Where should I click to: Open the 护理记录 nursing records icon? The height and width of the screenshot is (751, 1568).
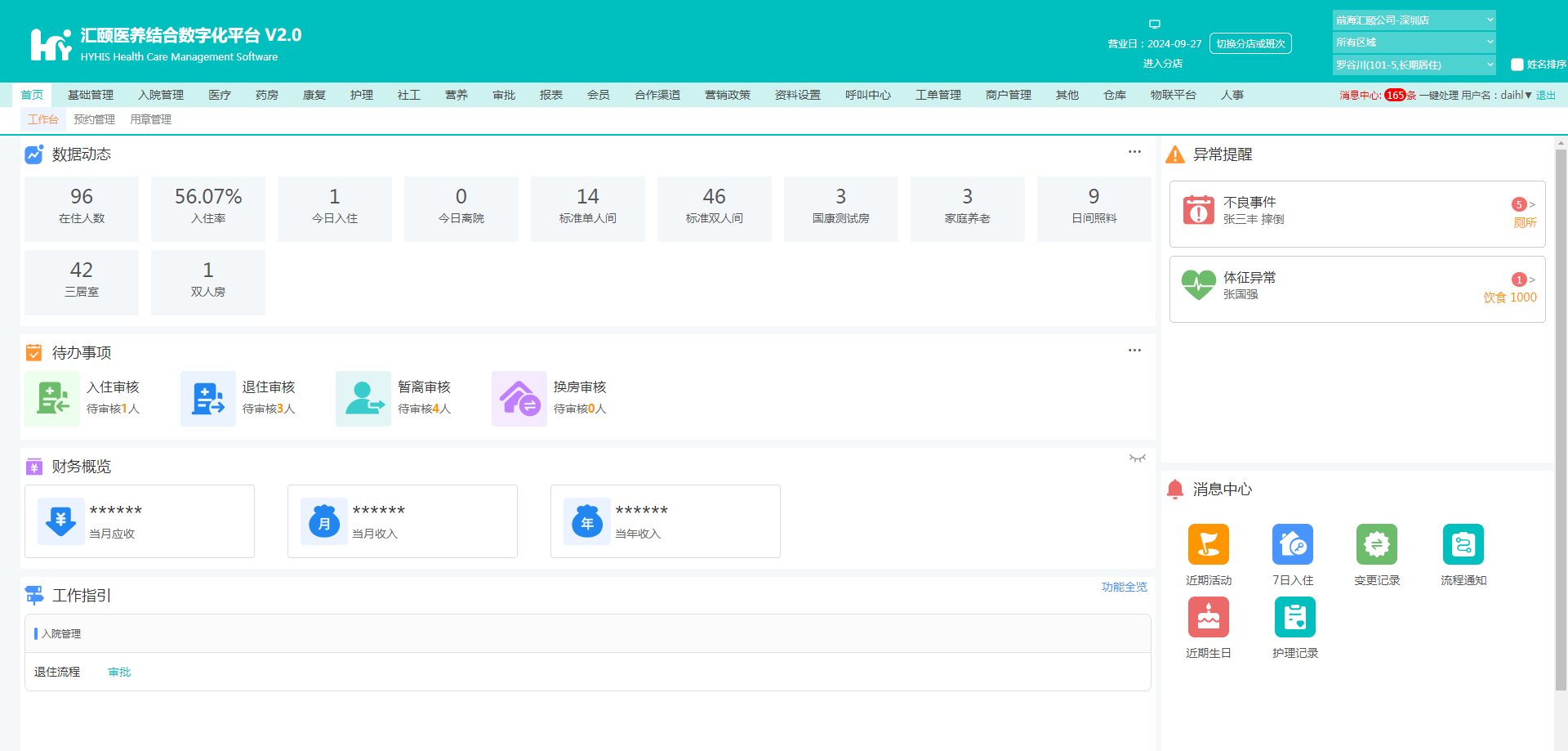[1294, 617]
